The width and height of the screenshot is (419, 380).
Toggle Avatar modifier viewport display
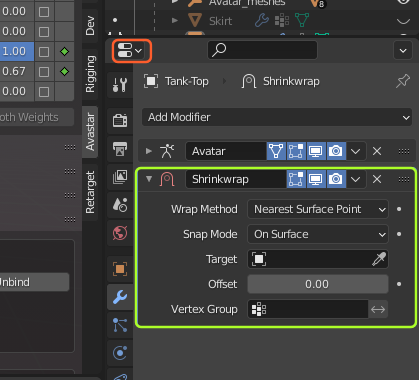pyautogui.click(x=316, y=151)
